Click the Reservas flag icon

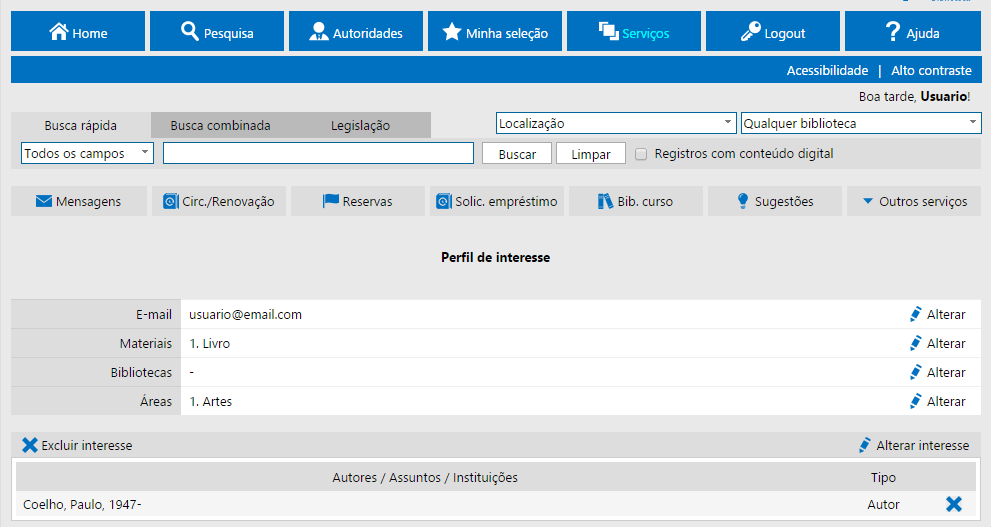pyautogui.click(x=331, y=201)
